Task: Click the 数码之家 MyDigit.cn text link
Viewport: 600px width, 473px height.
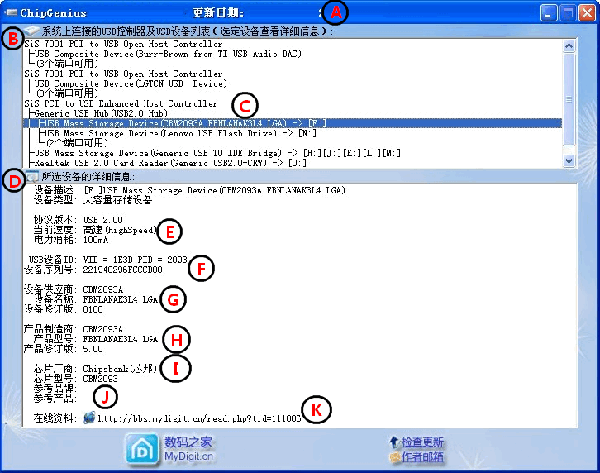Action: coord(188,450)
